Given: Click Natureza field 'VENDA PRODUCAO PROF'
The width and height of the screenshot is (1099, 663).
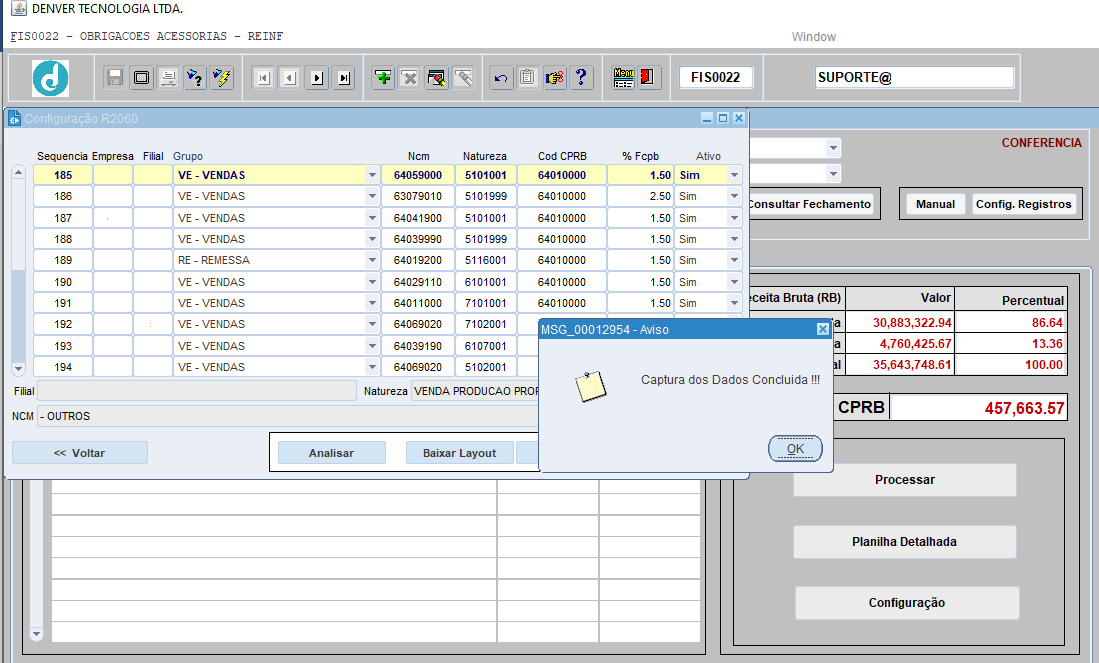Looking at the screenshot, I should coord(475,391).
